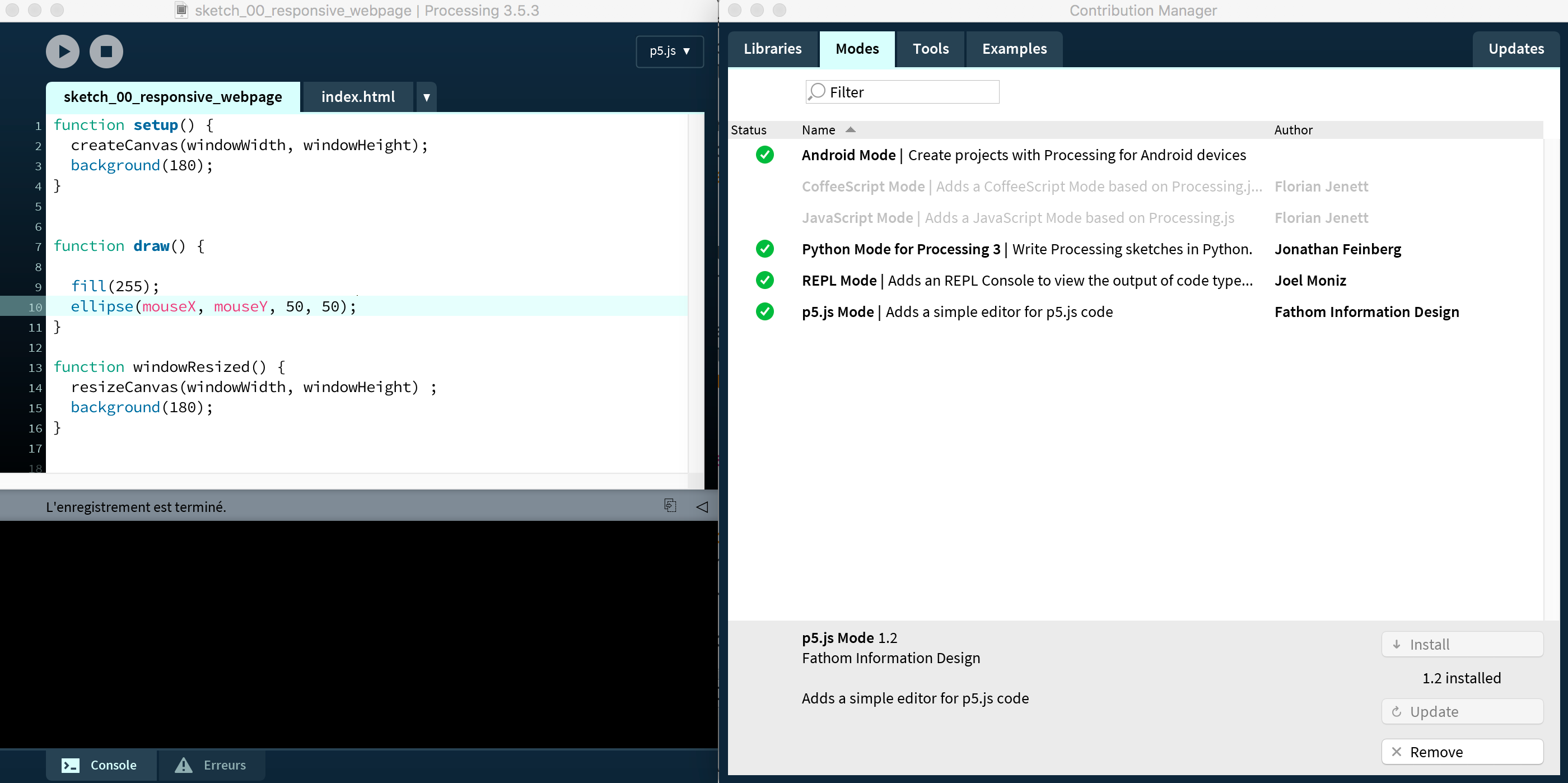The image size is (1568, 783).
Task: Open the Tools tab in Contribution Manager
Action: point(931,49)
